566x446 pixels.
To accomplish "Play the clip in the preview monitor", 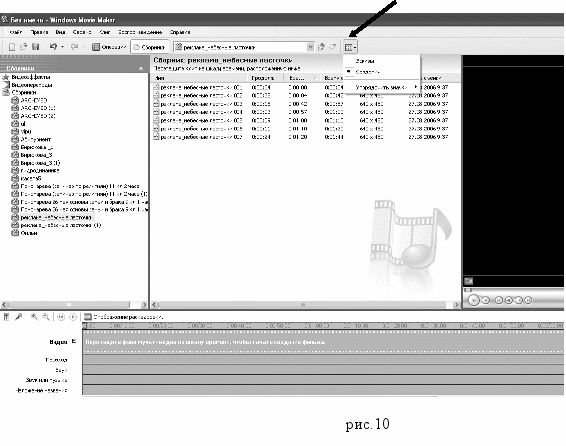I will [x=473, y=300].
